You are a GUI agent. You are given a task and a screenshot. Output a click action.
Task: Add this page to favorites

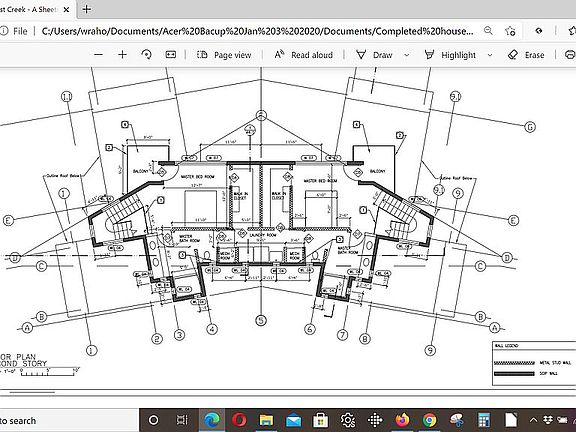pyautogui.click(x=510, y=31)
